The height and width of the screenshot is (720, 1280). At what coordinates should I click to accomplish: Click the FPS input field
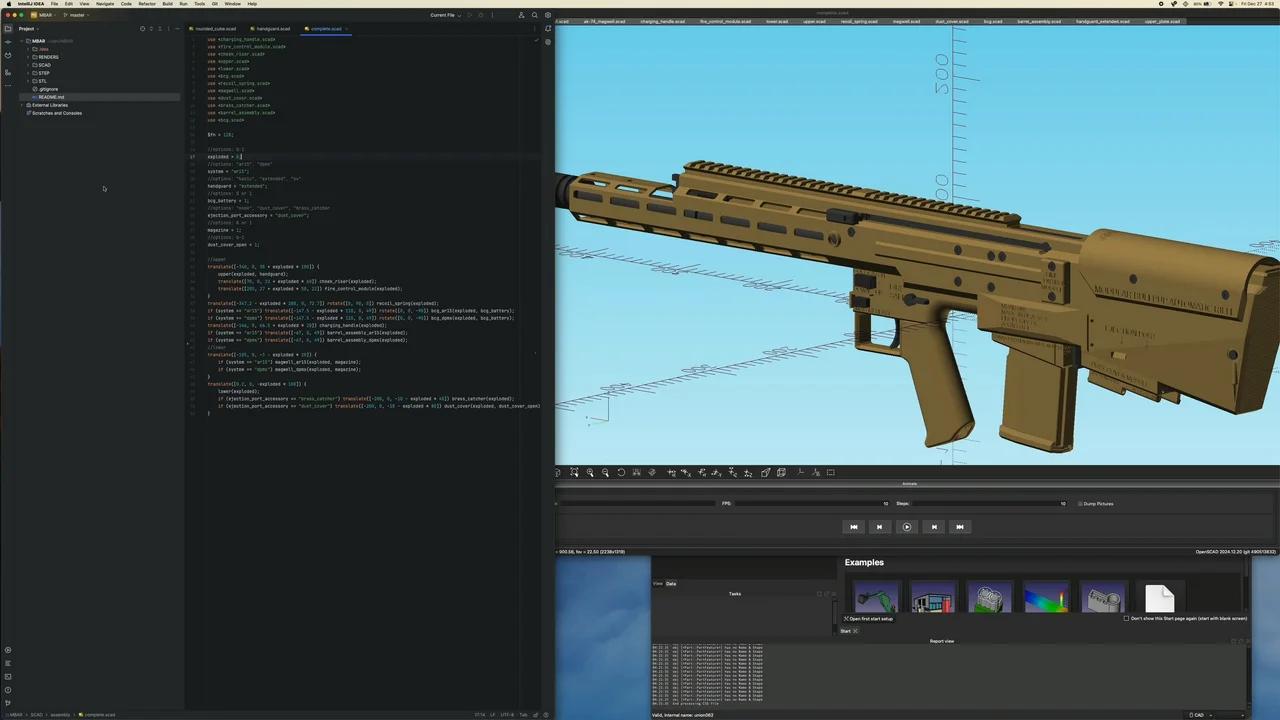tap(810, 504)
